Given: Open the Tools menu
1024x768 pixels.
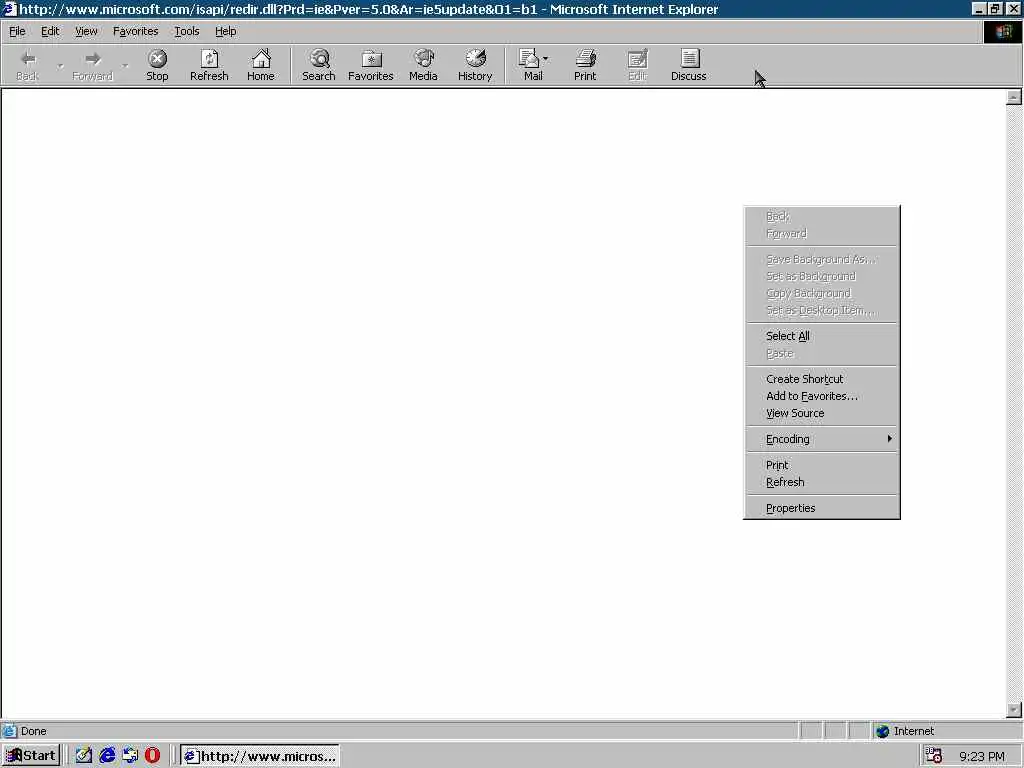Looking at the screenshot, I should 186,31.
